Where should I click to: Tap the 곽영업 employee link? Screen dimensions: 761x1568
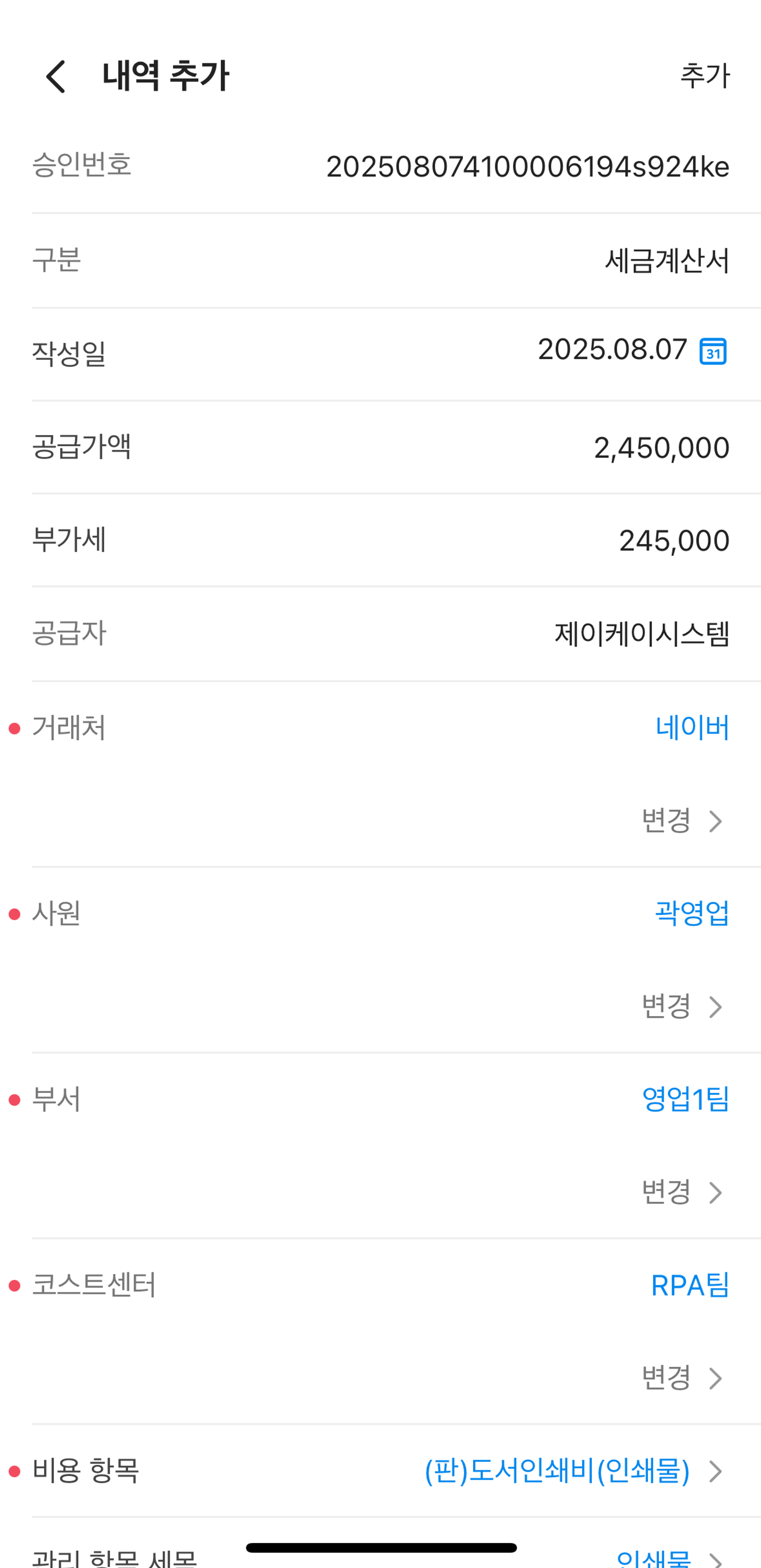(691, 914)
